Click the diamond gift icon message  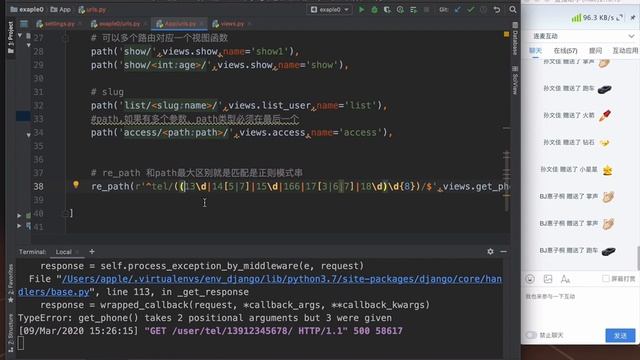point(604,143)
